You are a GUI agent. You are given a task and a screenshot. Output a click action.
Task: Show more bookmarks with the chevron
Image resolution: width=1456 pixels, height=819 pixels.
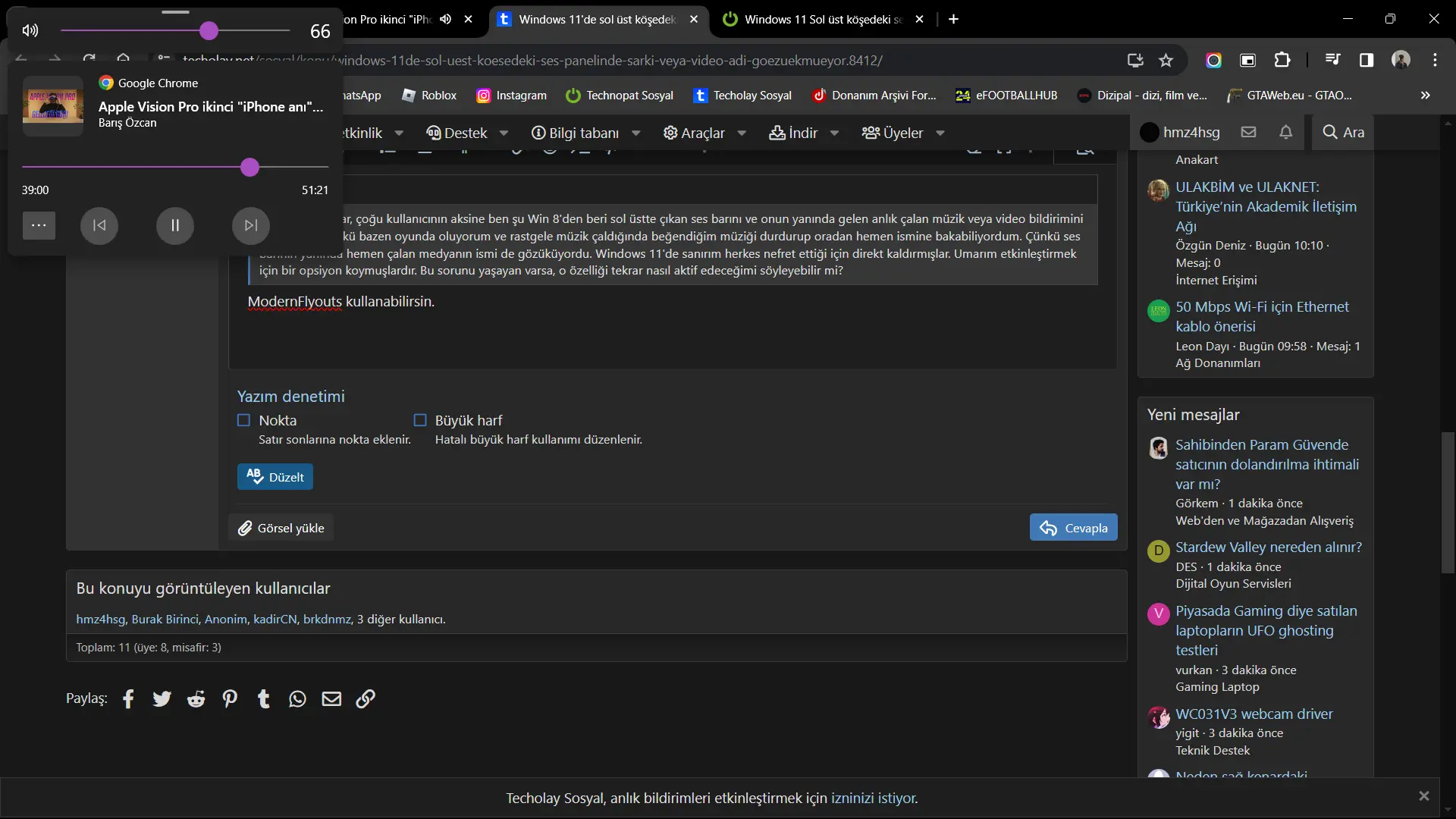[x=1426, y=96]
